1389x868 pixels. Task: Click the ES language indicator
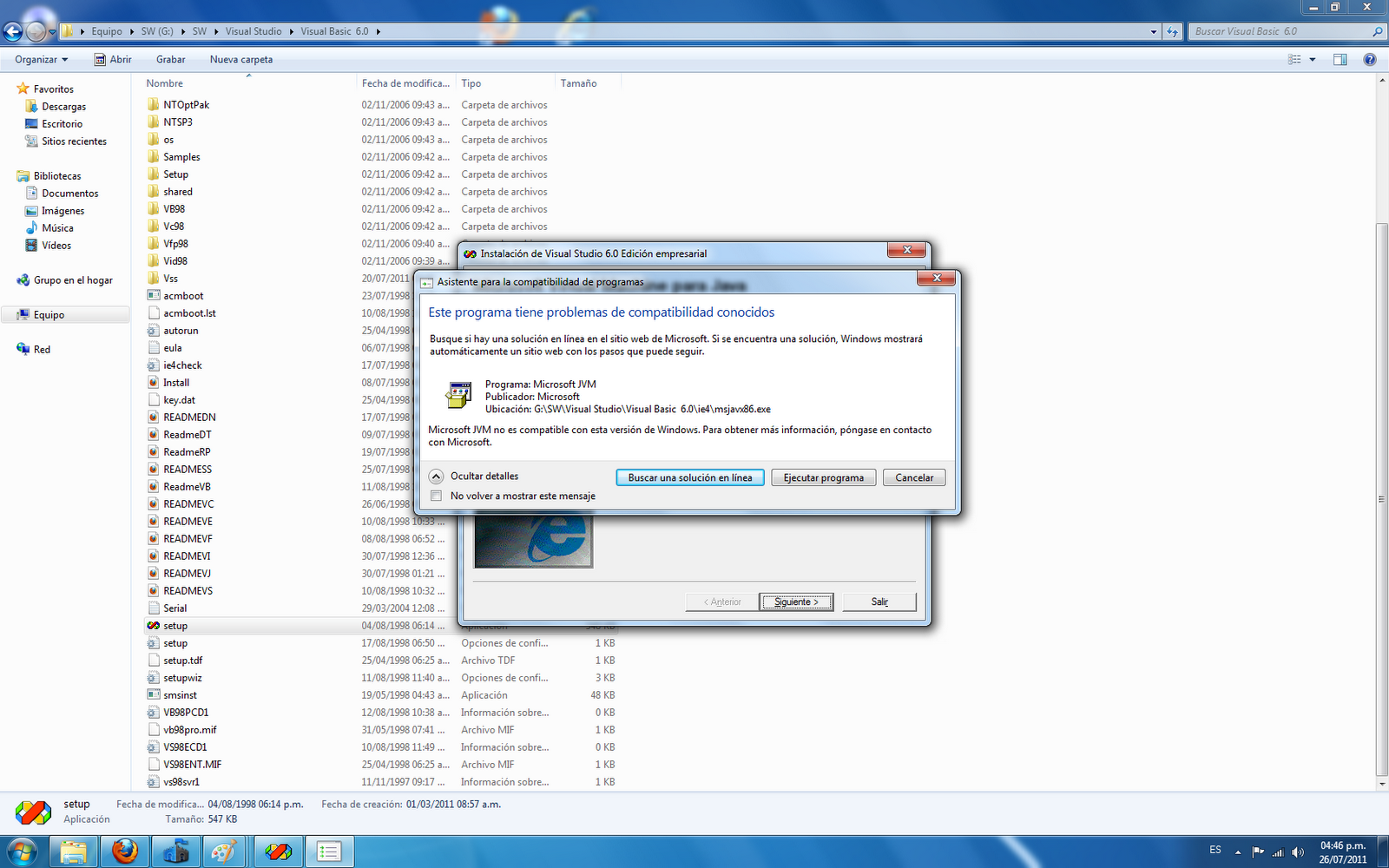tap(1215, 850)
